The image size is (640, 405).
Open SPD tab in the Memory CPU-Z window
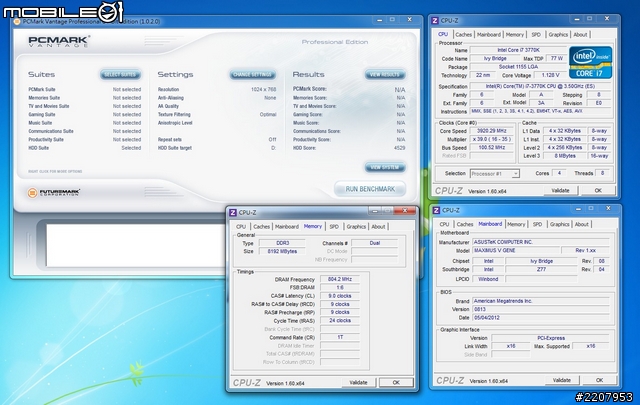(334, 227)
